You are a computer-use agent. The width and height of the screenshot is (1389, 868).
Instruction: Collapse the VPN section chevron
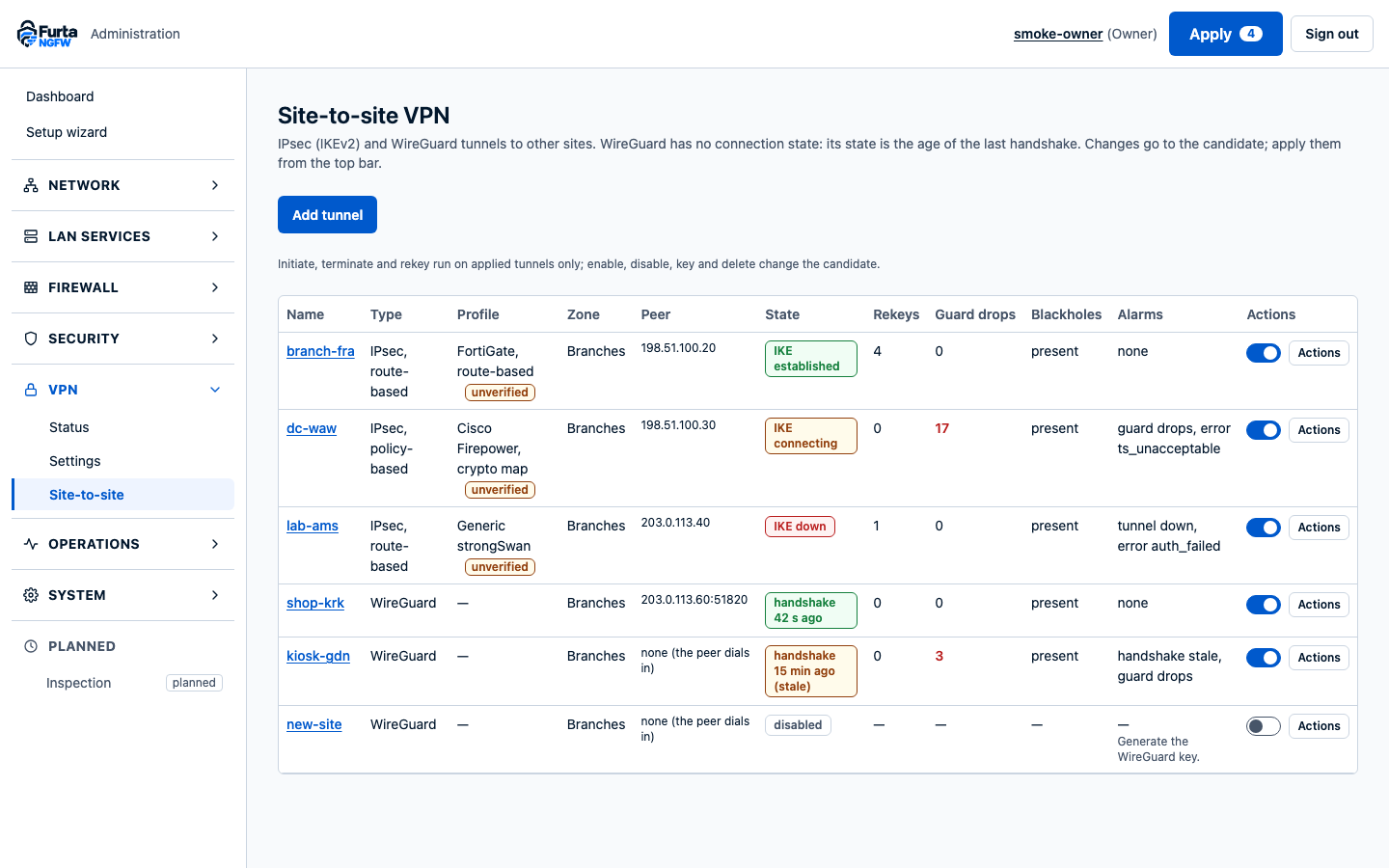click(x=215, y=390)
